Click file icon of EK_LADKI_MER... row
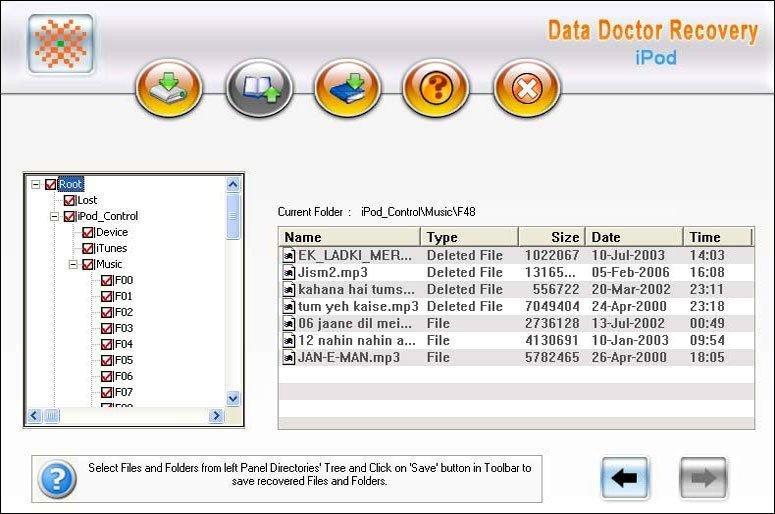The width and height of the screenshot is (775, 514). point(289,256)
